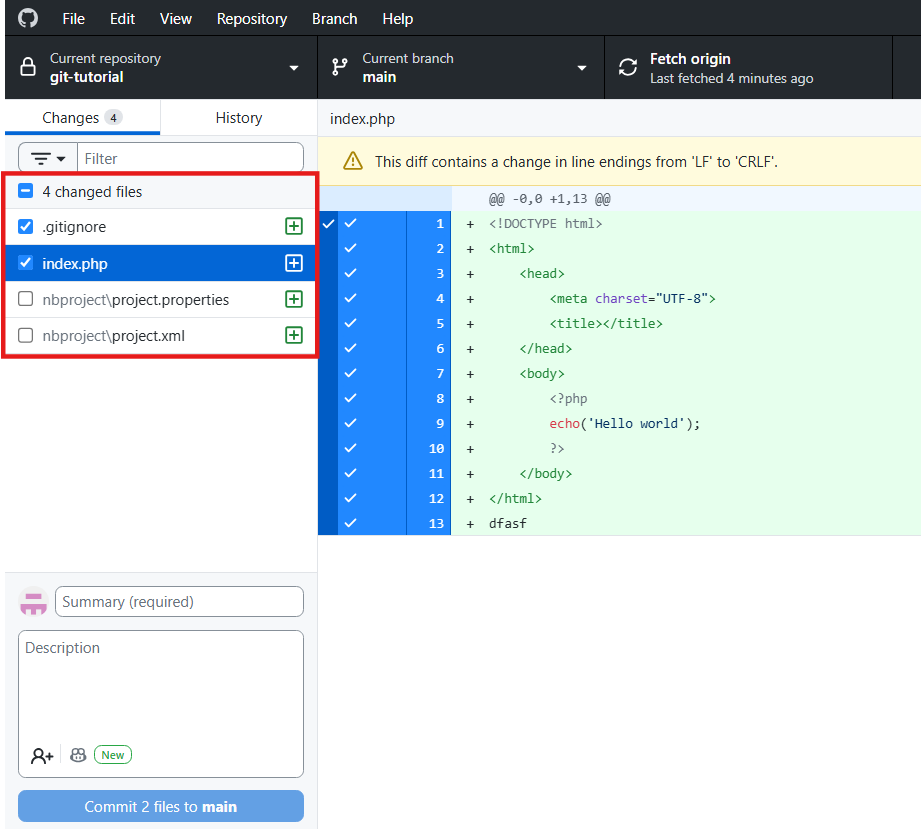The width and height of the screenshot is (921, 829).
Task: Toggle the '4 changed files' select-all checkbox
Action: coord(26,192)
